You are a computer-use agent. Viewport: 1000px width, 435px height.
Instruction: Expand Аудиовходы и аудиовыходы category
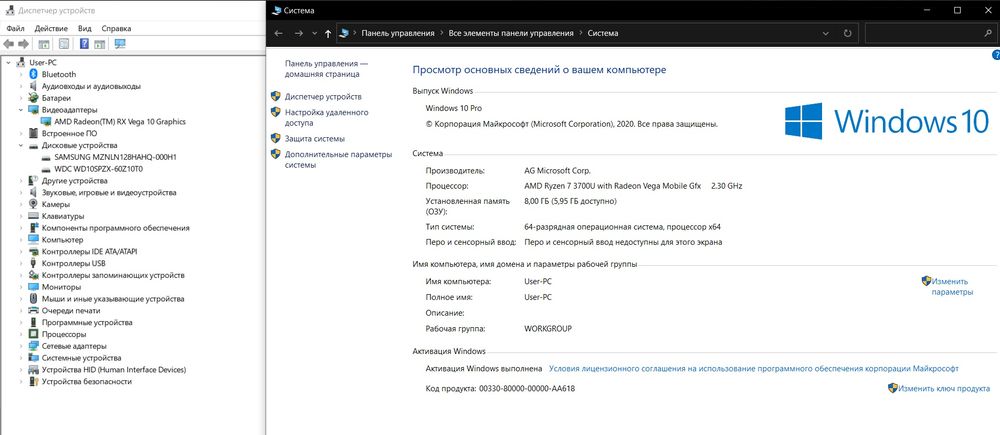coord(20,86)
